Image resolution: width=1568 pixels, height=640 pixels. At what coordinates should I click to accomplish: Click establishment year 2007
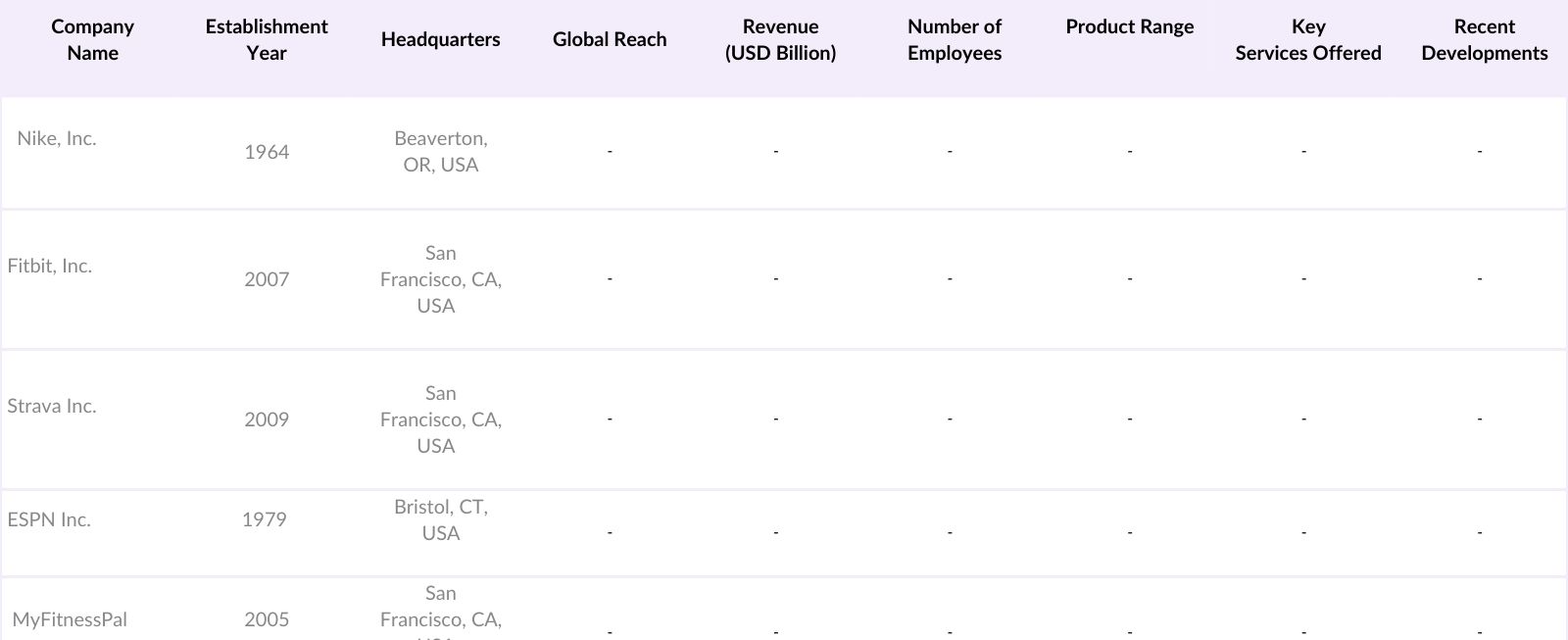tap(267, 279)
